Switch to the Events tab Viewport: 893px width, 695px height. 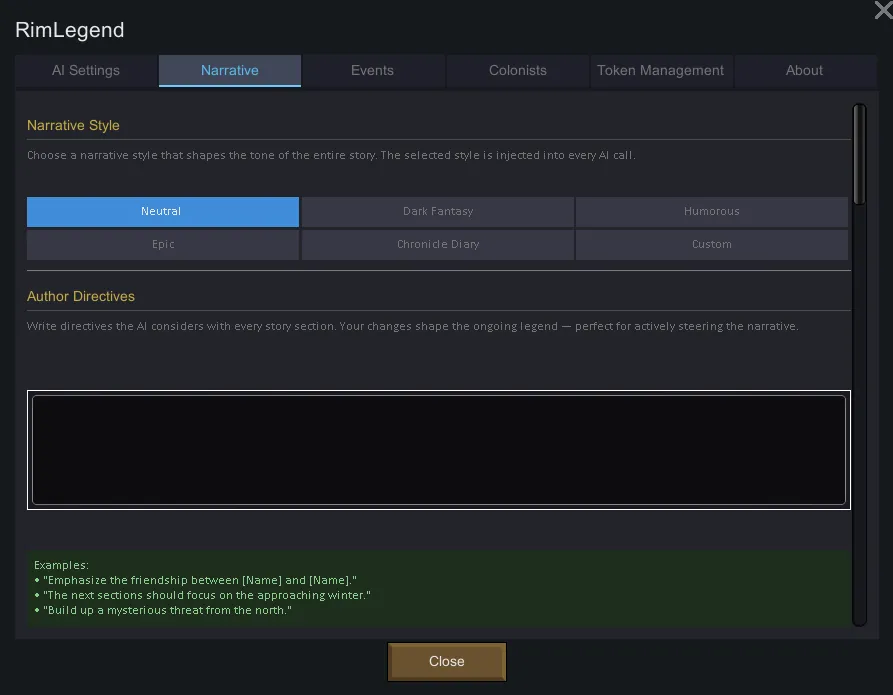tap(372, 71)
